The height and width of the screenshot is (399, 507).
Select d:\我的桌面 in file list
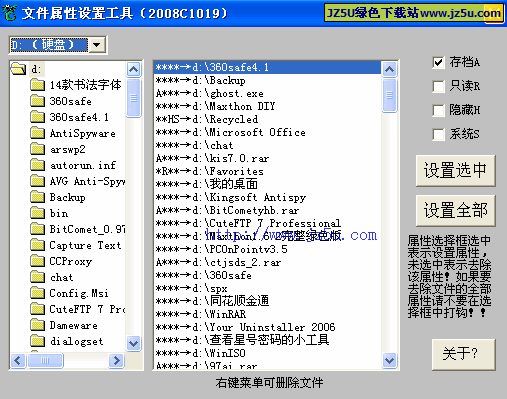[x=267, y=184]
